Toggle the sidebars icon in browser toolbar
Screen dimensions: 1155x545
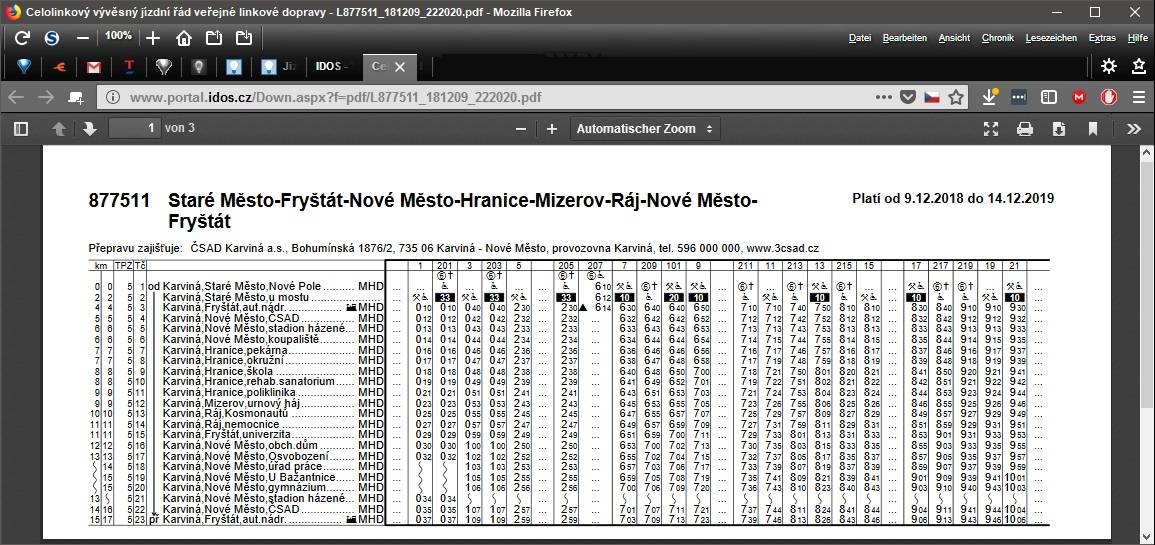(x=1049, y=97)
